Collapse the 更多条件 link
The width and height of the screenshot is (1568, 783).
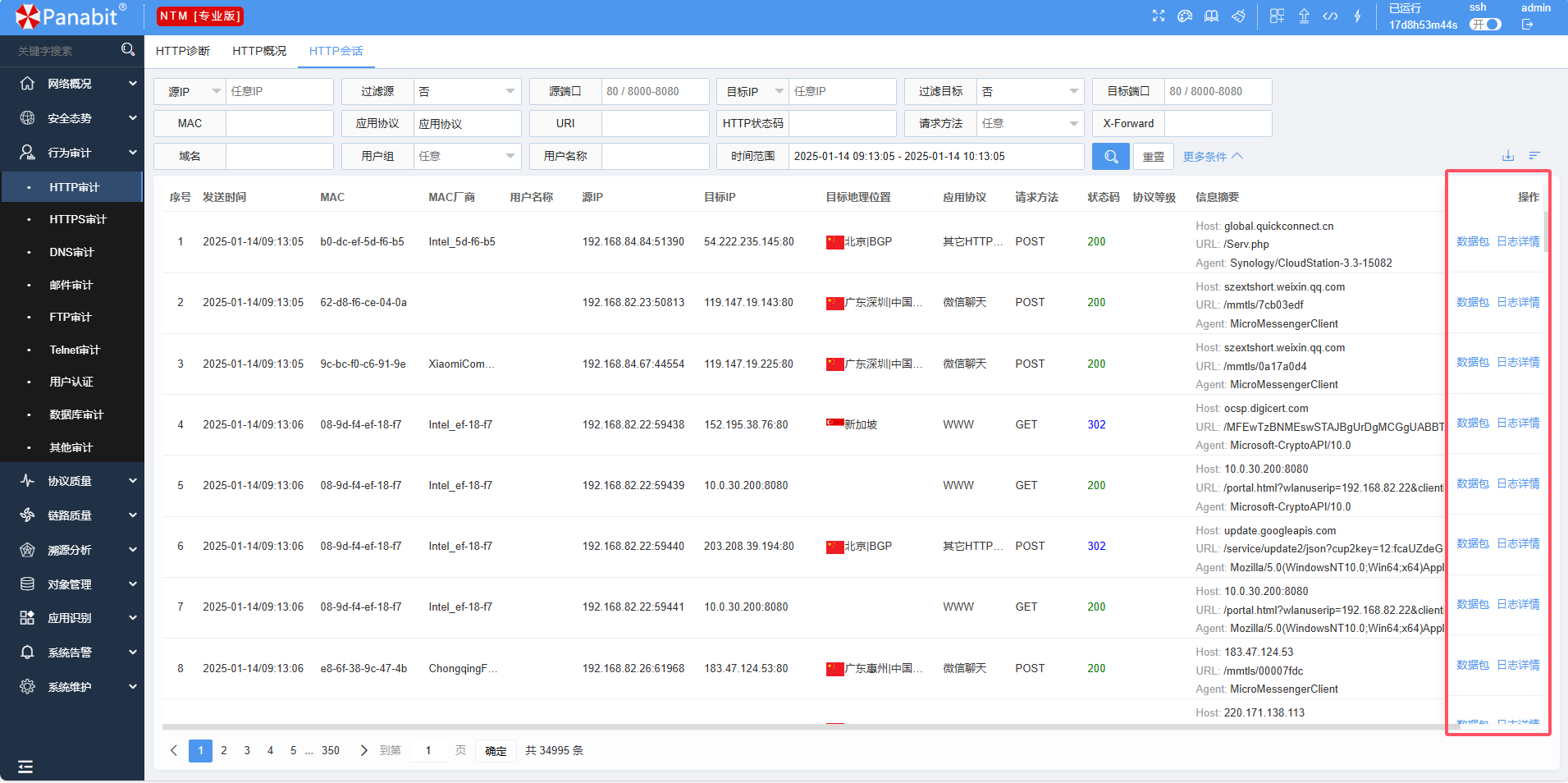coord(1213,156)
